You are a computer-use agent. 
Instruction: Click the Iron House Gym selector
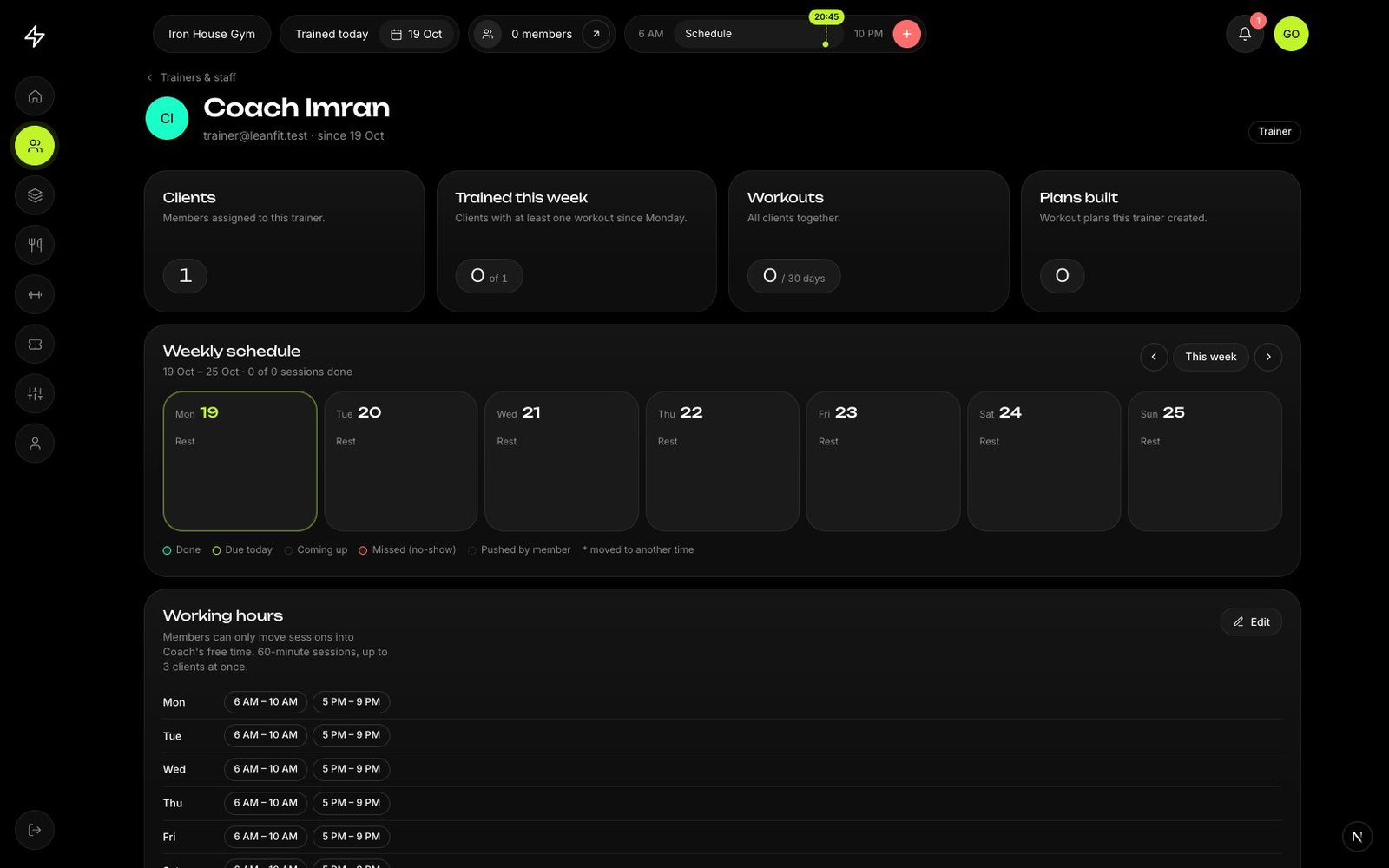click(212, 34)
